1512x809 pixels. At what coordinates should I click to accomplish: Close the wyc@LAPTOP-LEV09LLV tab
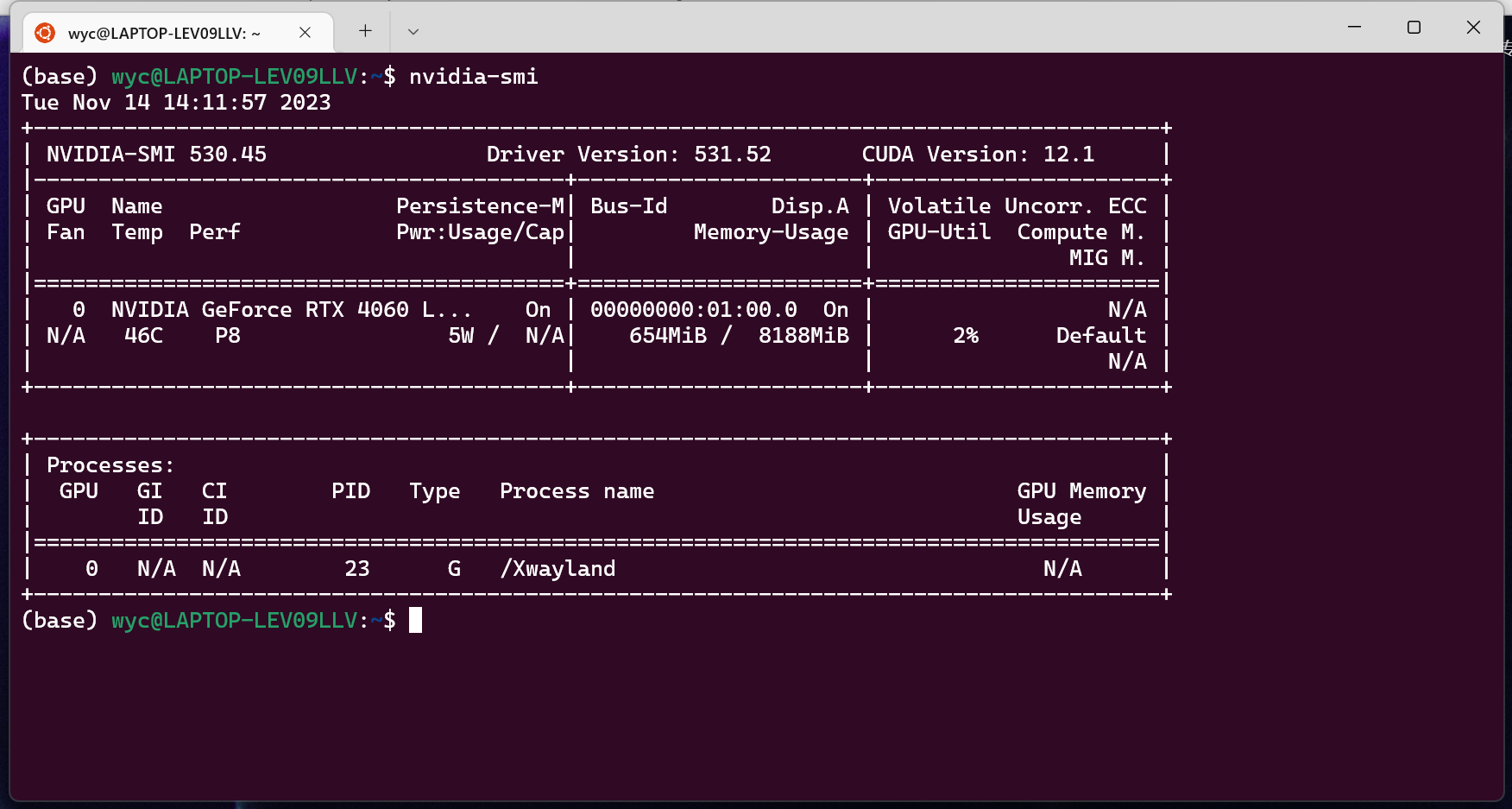coord(305,33)
